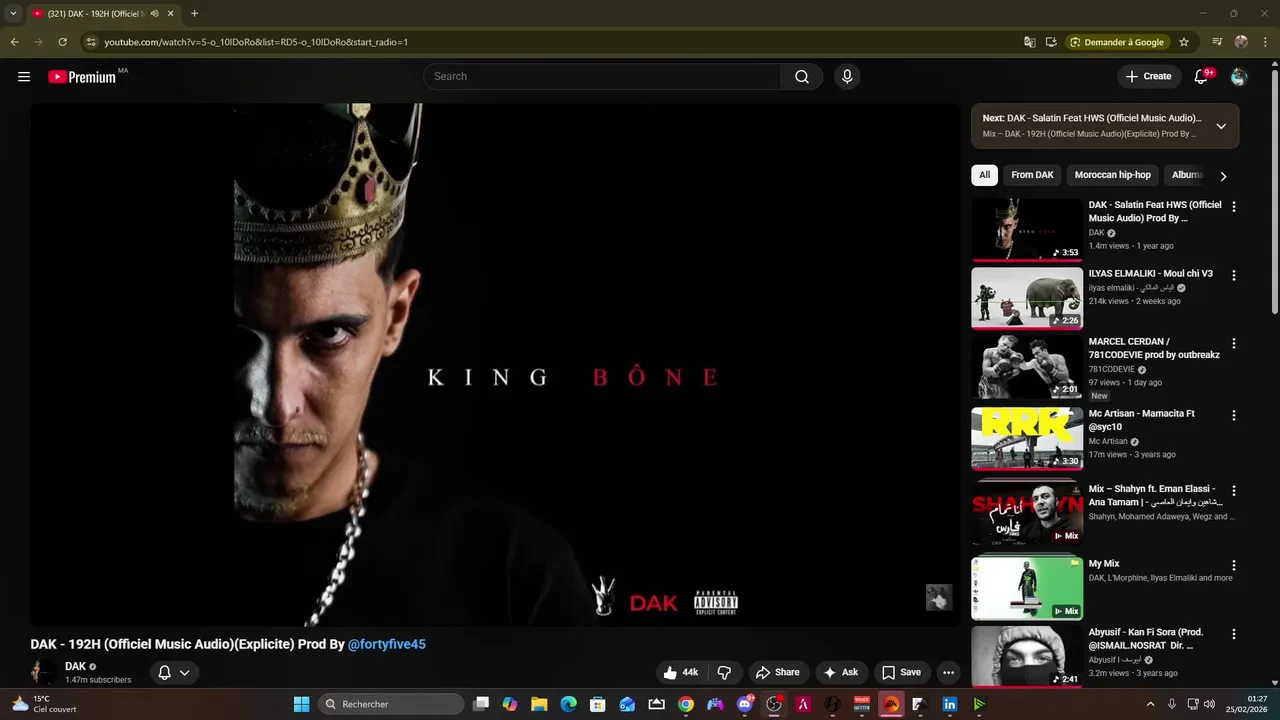Screen dimensions: 1280x720
Task: Select the From DAK filter chip
Action: [x=1032, y=175]
